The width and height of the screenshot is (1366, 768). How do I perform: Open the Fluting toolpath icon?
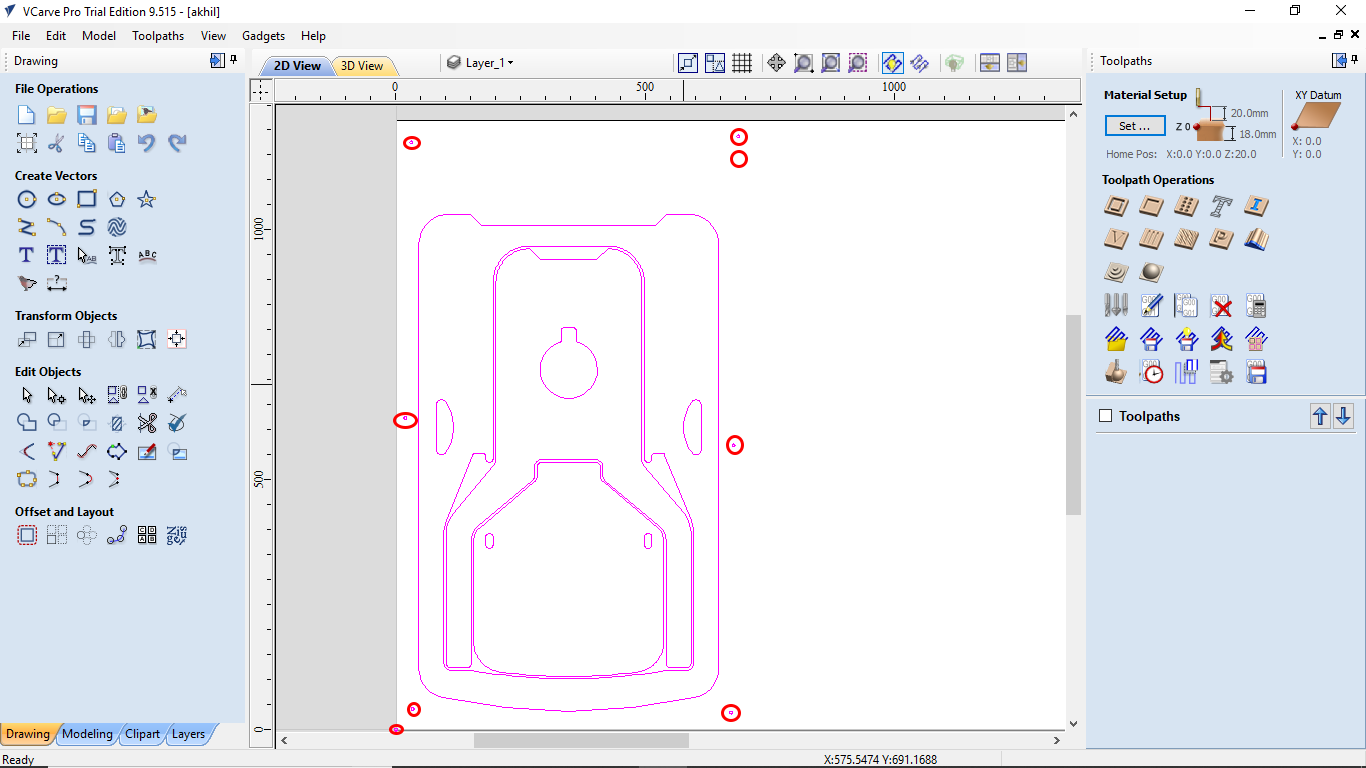(1152, 238)
